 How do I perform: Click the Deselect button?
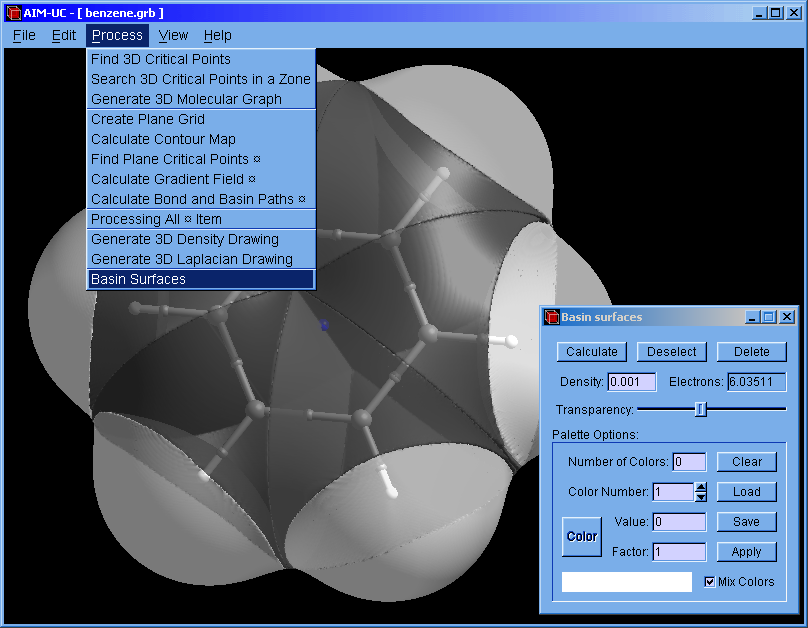tap(671, 352)
